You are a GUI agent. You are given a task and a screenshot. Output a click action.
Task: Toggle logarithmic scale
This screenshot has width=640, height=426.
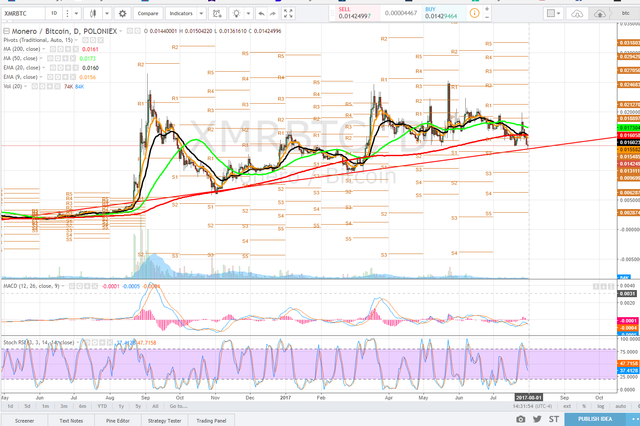click(x=600, y=406)
